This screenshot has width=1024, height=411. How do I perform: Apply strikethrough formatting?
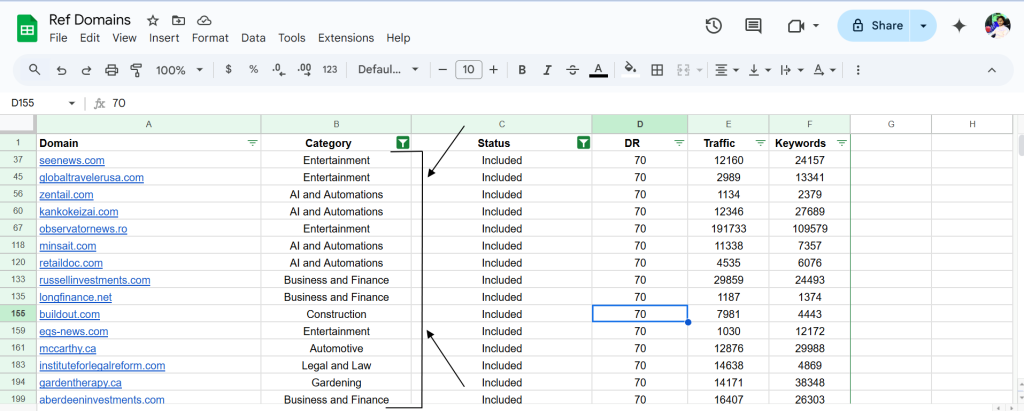coord(573,70)
